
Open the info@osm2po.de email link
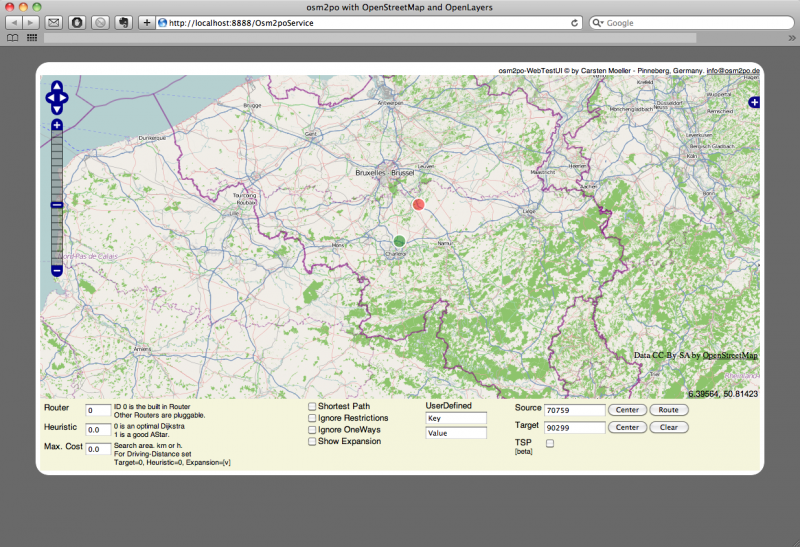tap(733, 71)
